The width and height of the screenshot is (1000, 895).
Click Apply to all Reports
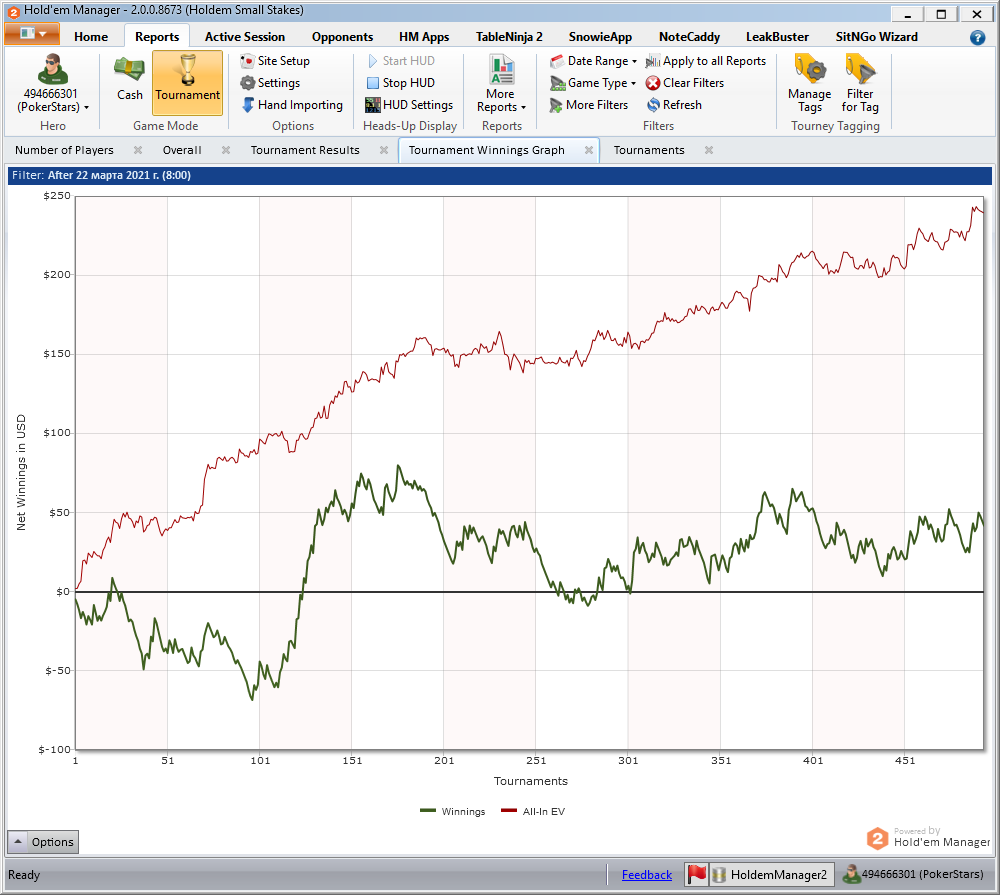pyautogui.click(x=705, y=61)
